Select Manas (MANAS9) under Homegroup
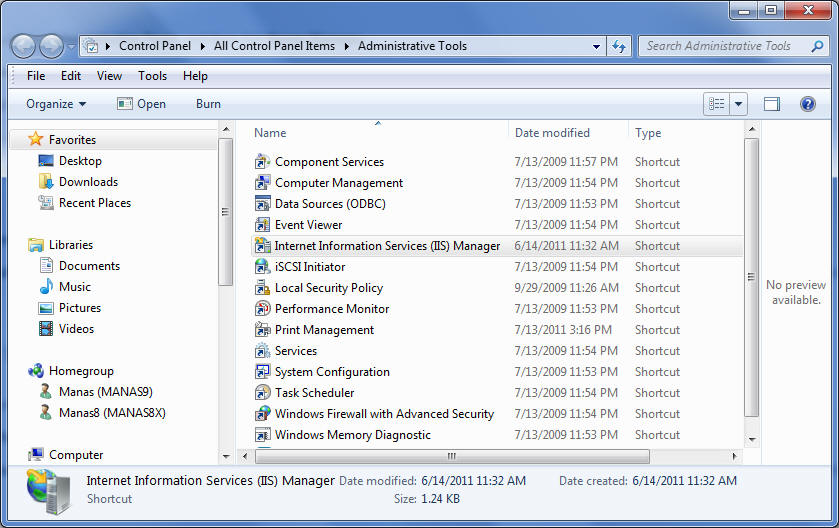Viewport: 839px width, 528px height. [x=105, y=392]
